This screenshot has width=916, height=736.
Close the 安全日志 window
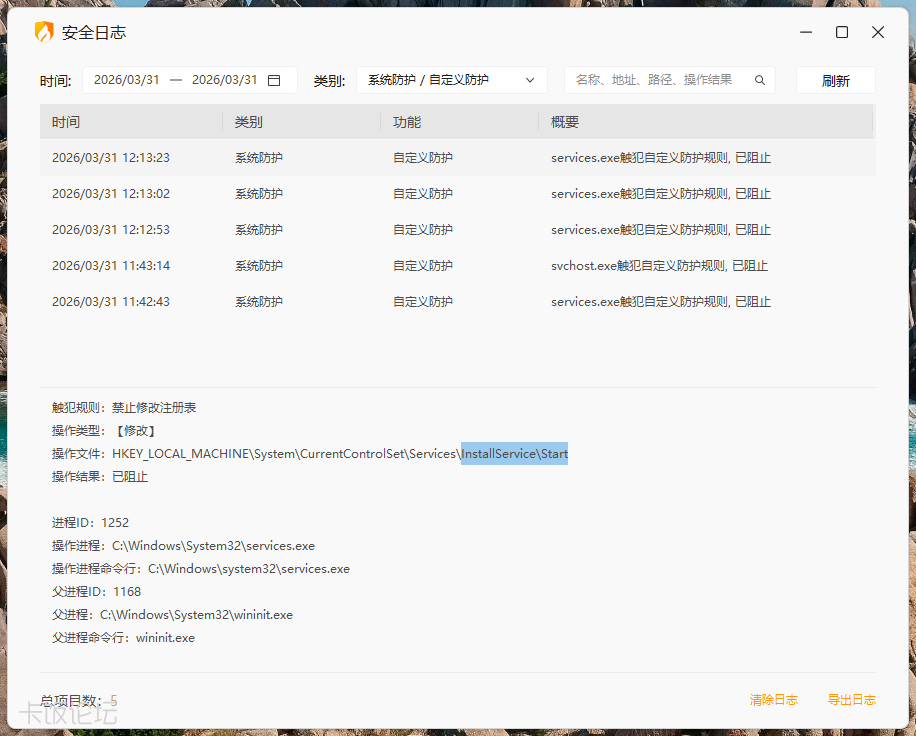[x=877, y=32]
